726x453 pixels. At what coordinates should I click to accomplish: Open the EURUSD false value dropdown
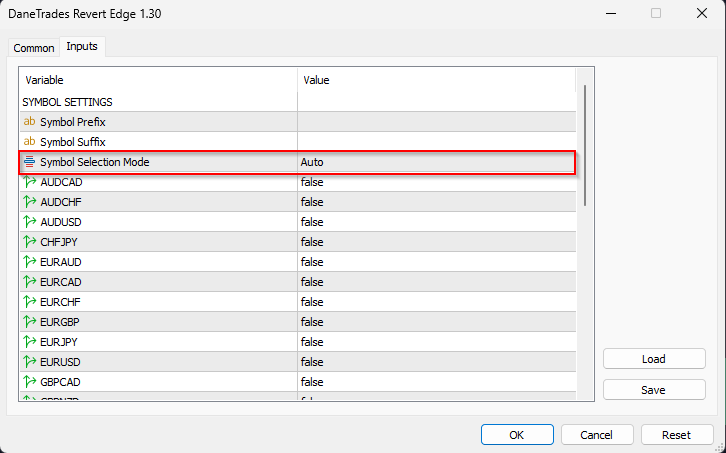[437, 361]
